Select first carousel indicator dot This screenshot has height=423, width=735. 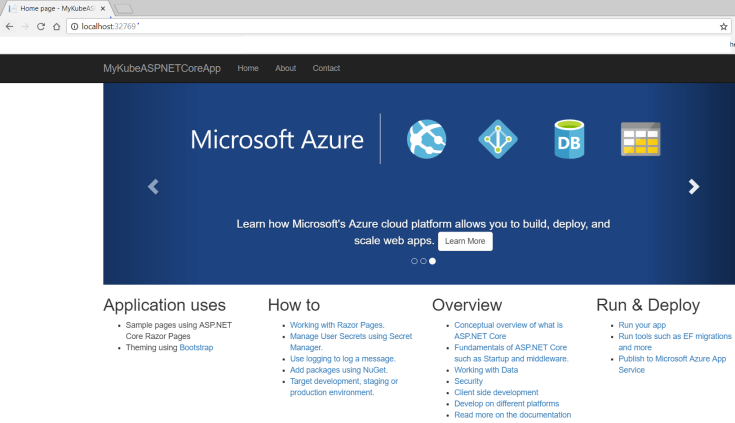414,261
